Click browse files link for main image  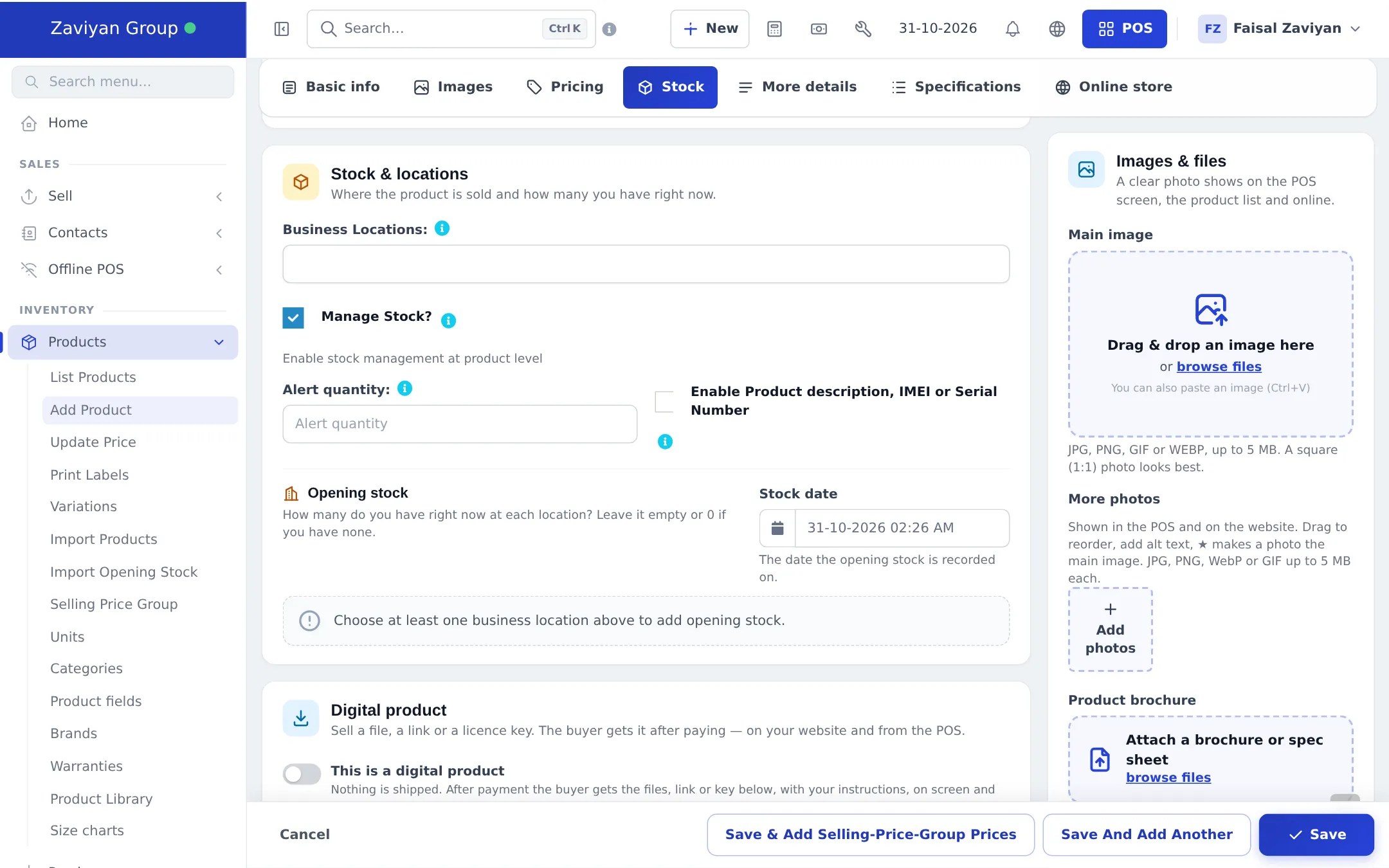(x=1219, y=366)
